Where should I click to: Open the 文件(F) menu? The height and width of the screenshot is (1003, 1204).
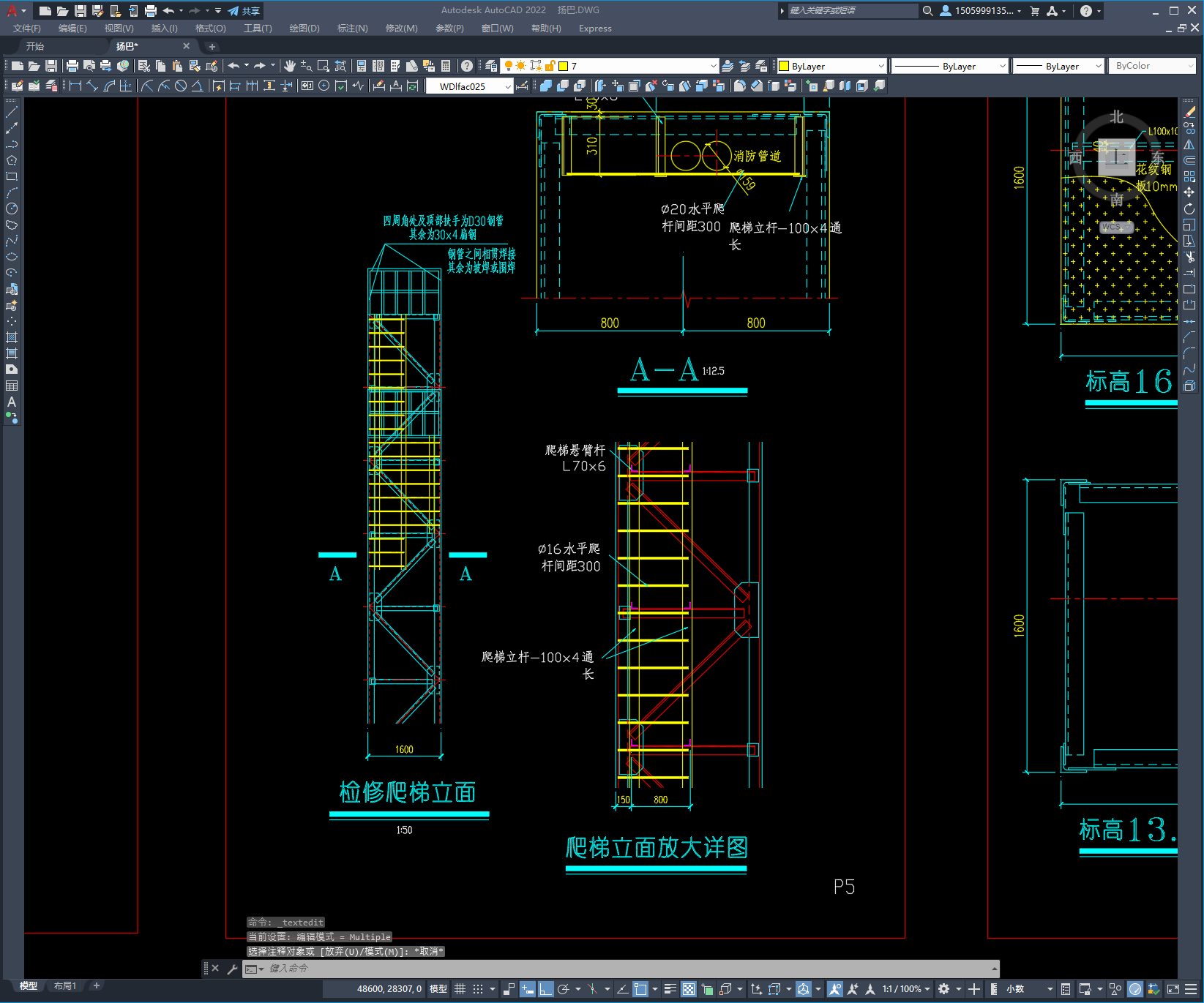[27, 29]
